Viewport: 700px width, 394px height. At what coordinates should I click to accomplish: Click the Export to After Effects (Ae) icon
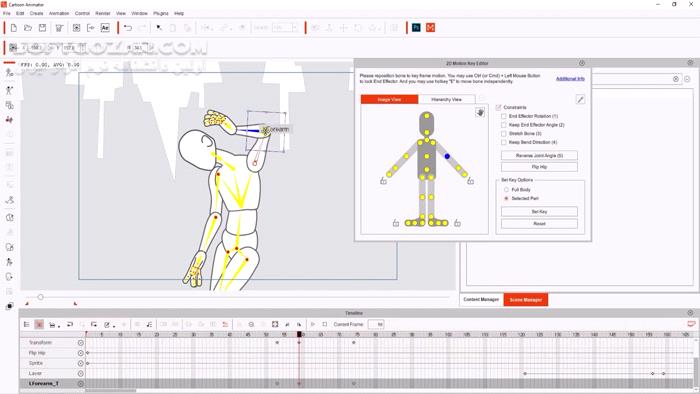click(x=105, y=28)
